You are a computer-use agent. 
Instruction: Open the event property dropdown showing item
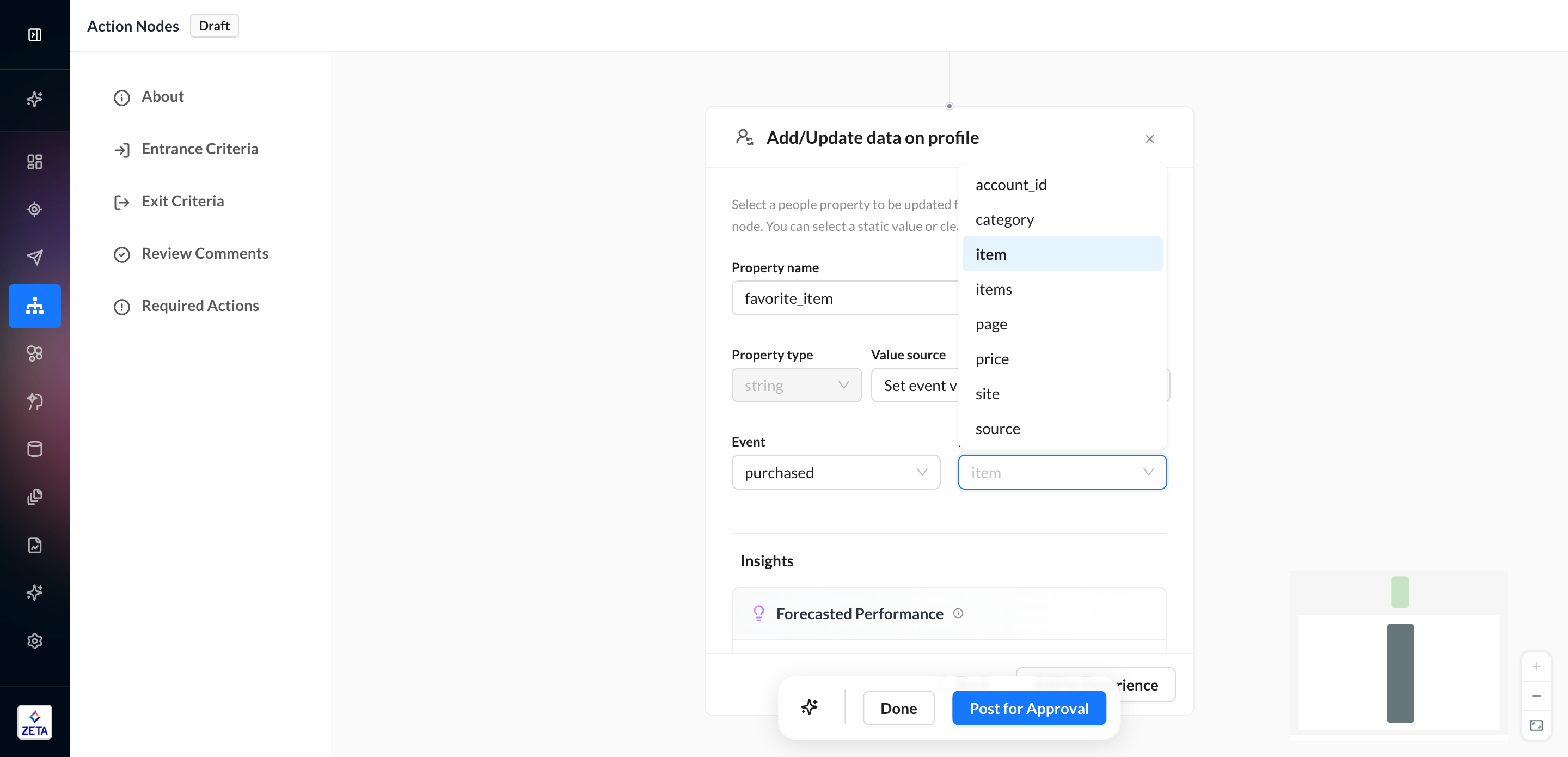coord(1062,472)
